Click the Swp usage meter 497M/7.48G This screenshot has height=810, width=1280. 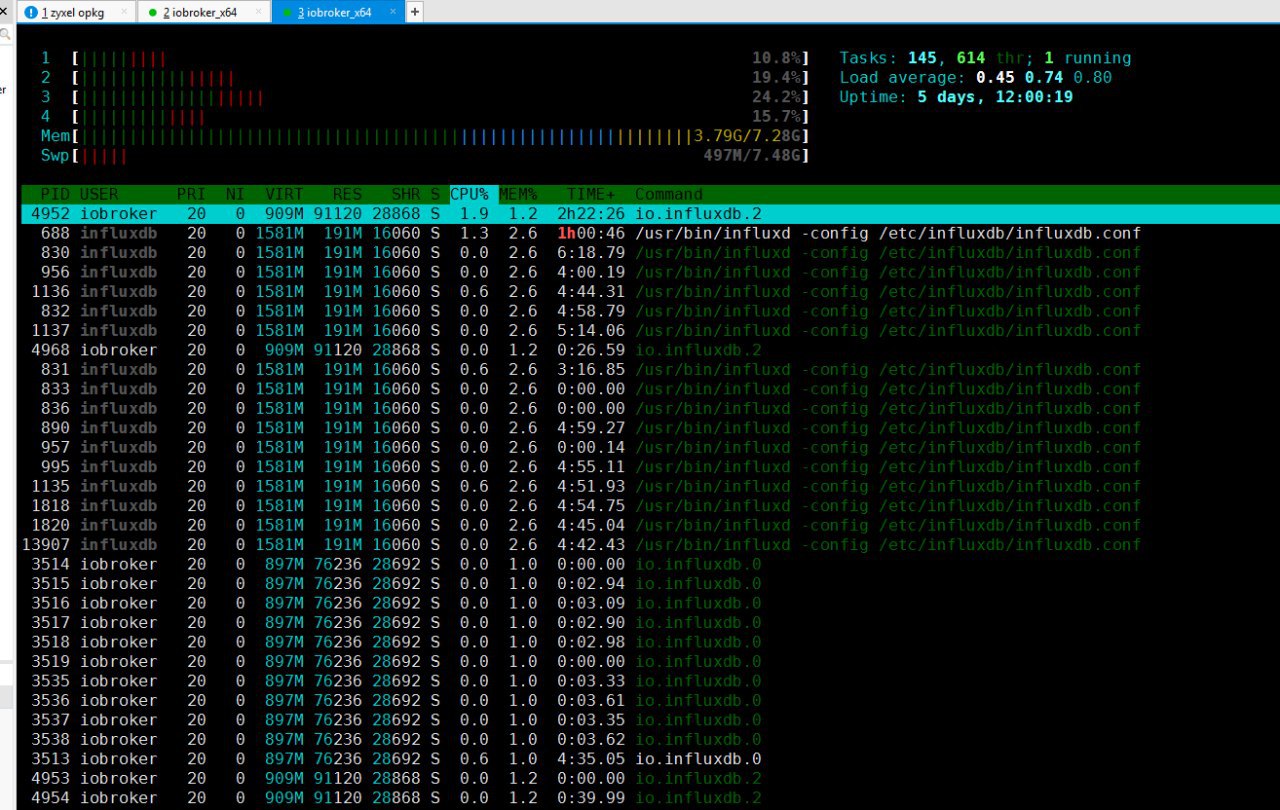425,155
